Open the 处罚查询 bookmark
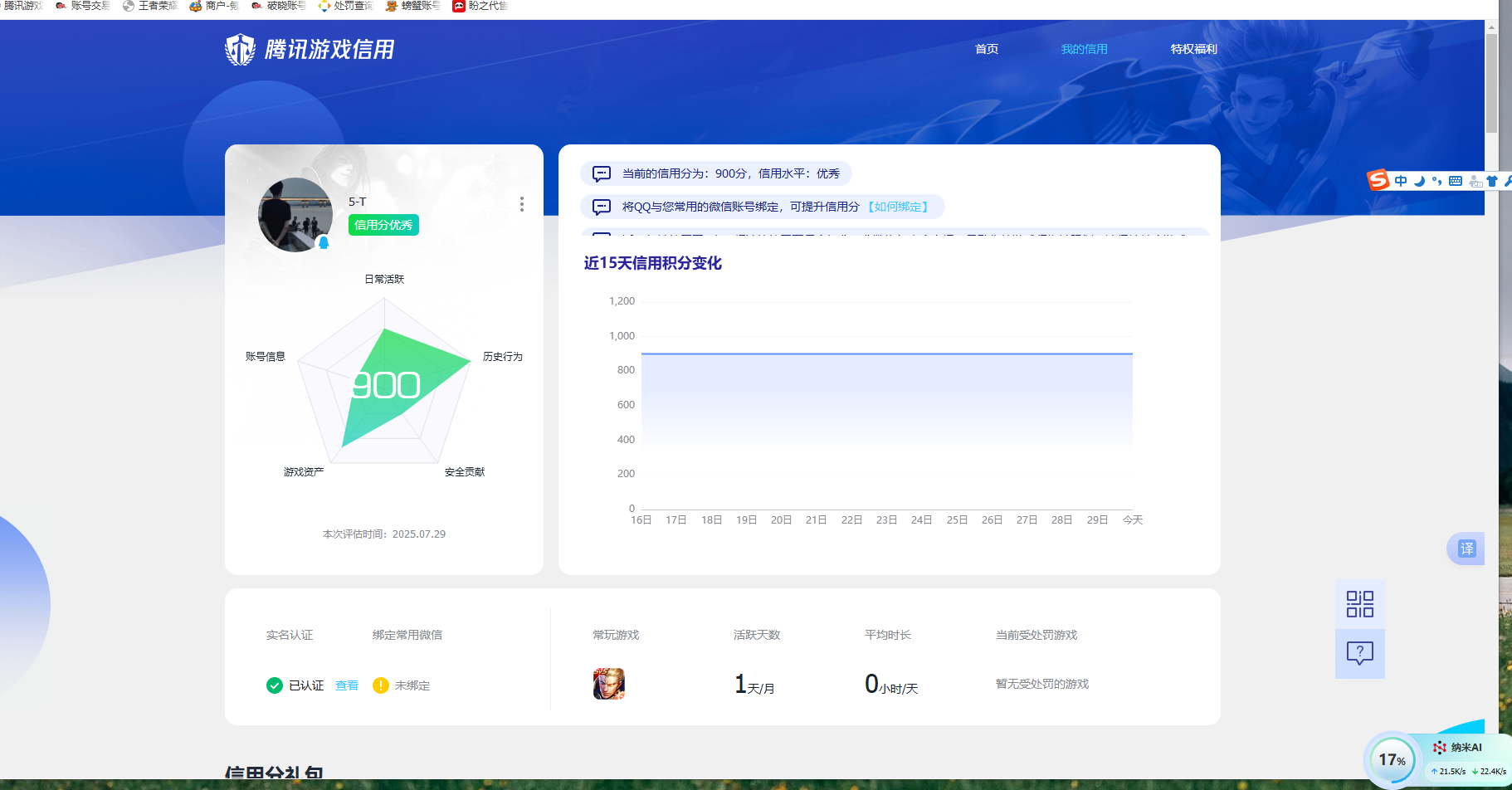Image resolution: width=1512 pixels, height=790 pixels. tap(346, 6)
